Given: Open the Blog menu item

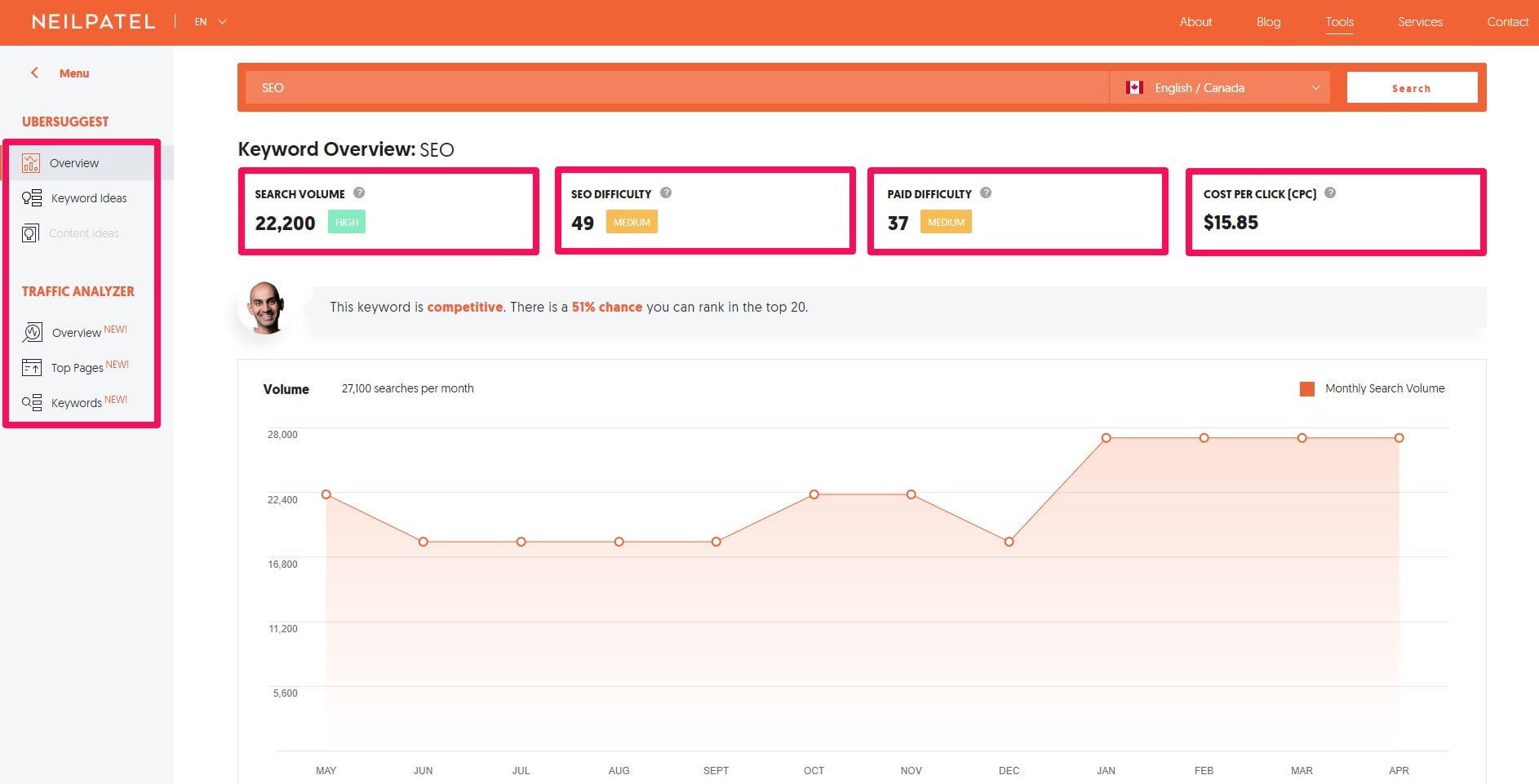Looking at the screenshot, I should pyautogui.click(x=1268, y=22).
